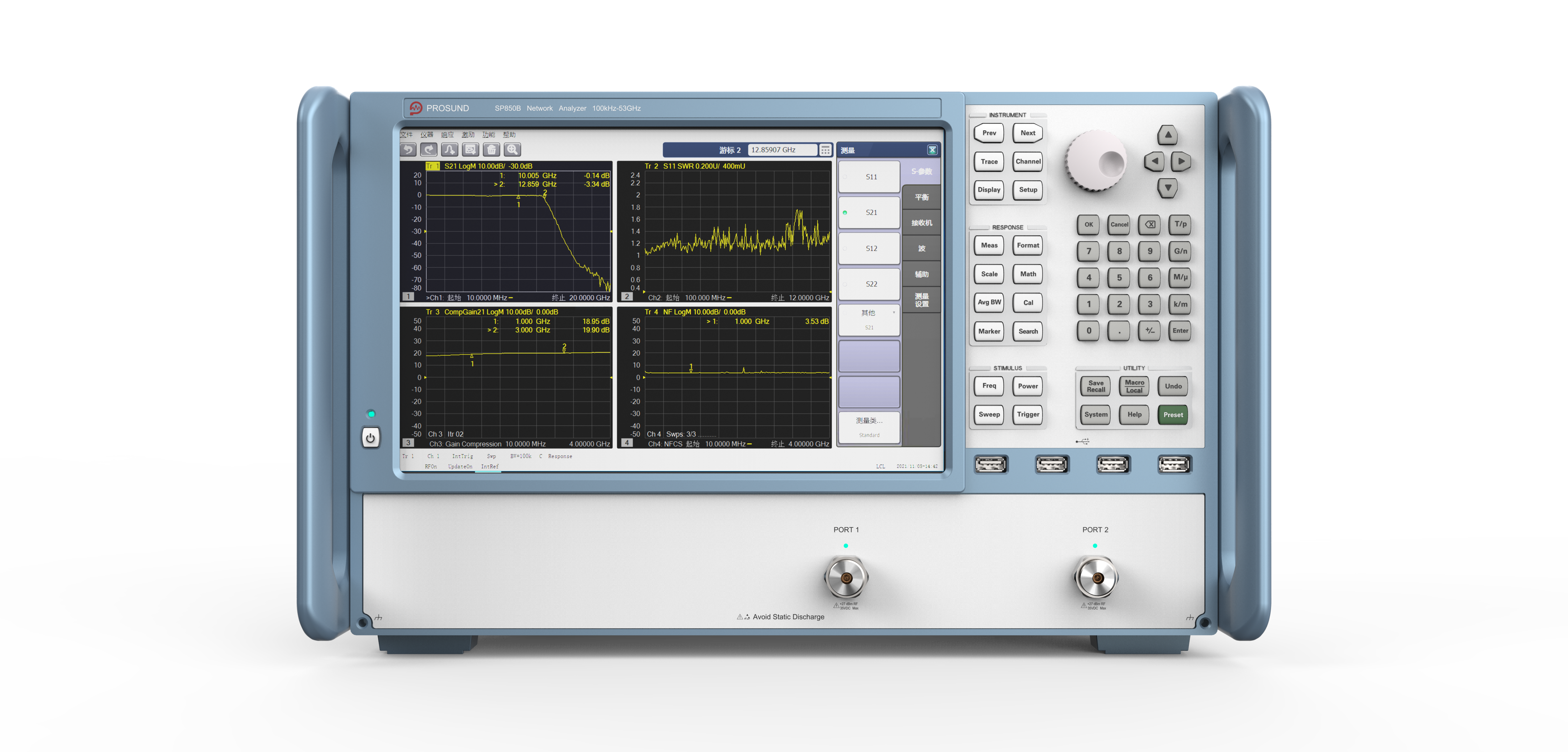Open the 响应 menu
Viewport: 1568px width, 752px height.
click(x=448, y=135)
